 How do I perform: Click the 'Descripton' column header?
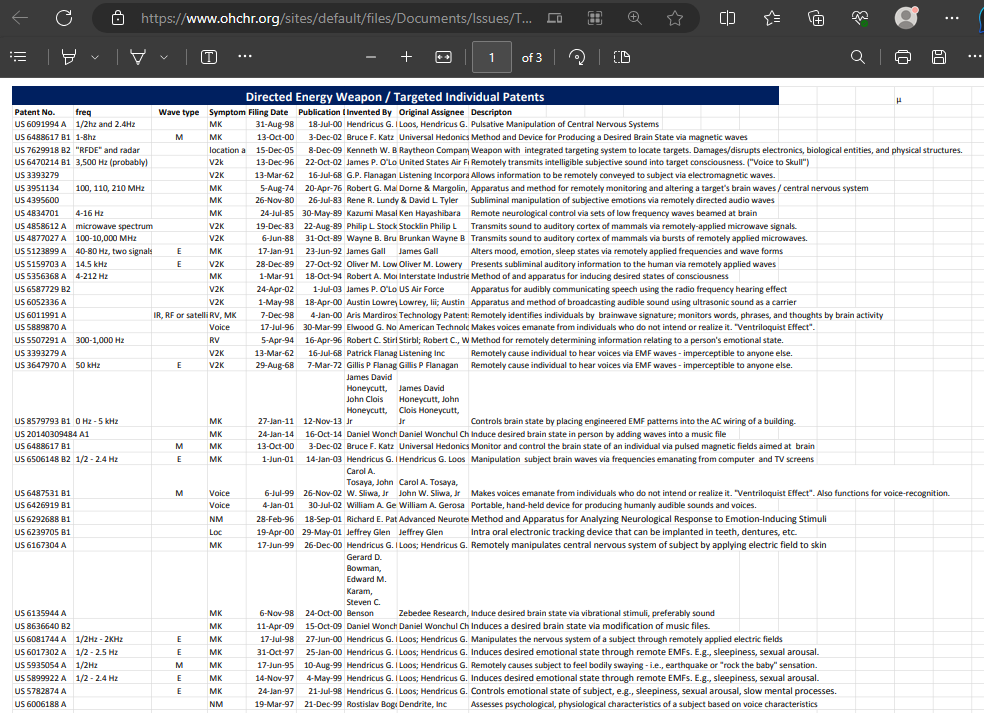tap(491, 112)
